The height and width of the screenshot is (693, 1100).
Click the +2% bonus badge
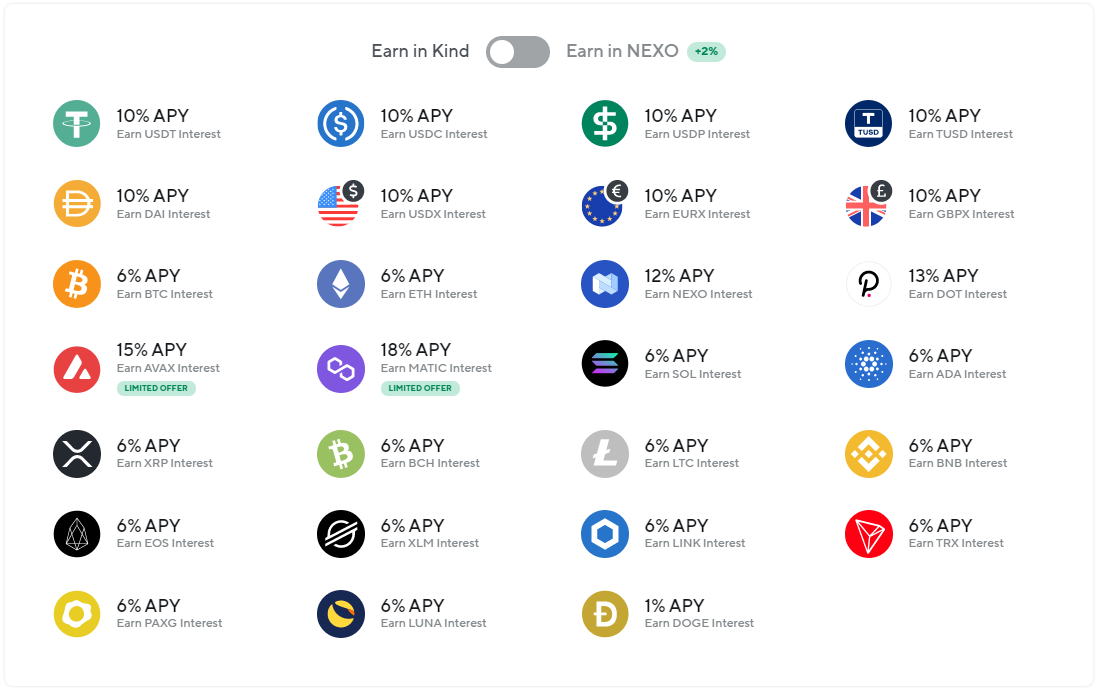point(706,52)
